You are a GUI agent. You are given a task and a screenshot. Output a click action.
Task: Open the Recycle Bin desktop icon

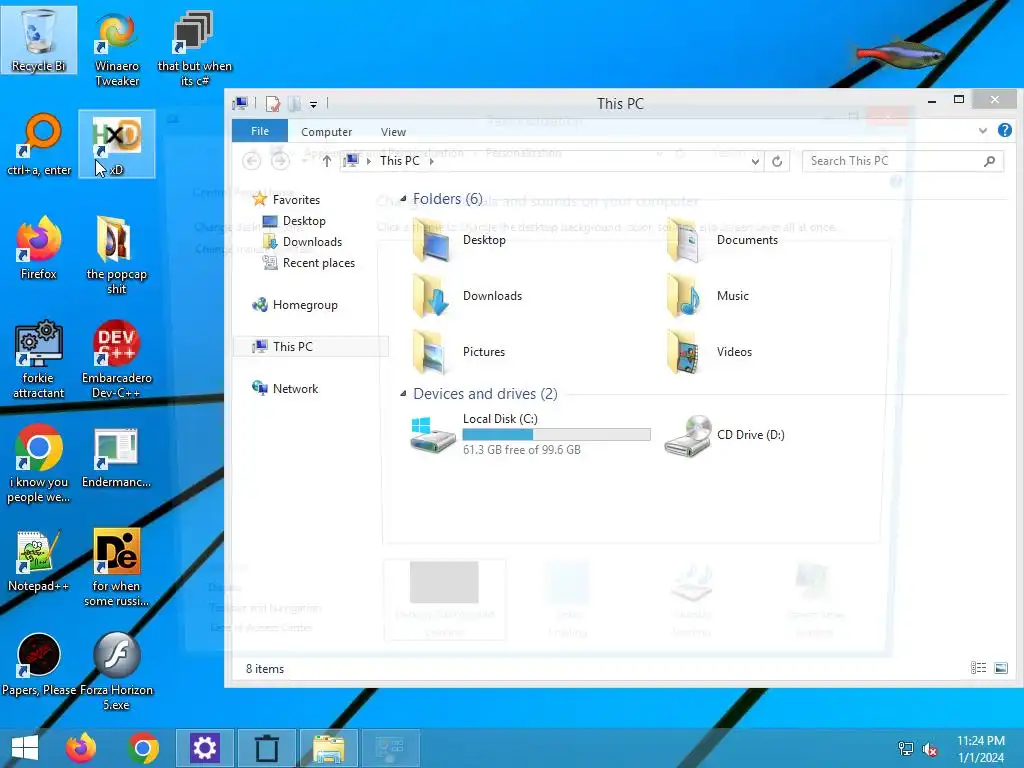39,40
